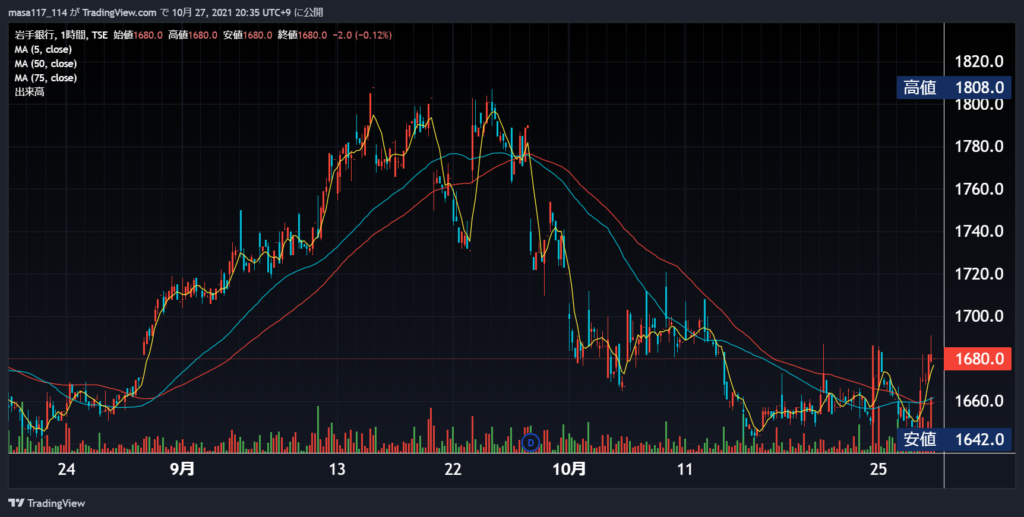1024x517 pixels.
Task: Click the 安値 1642.0 price label
Action: (x=953, y=439)
